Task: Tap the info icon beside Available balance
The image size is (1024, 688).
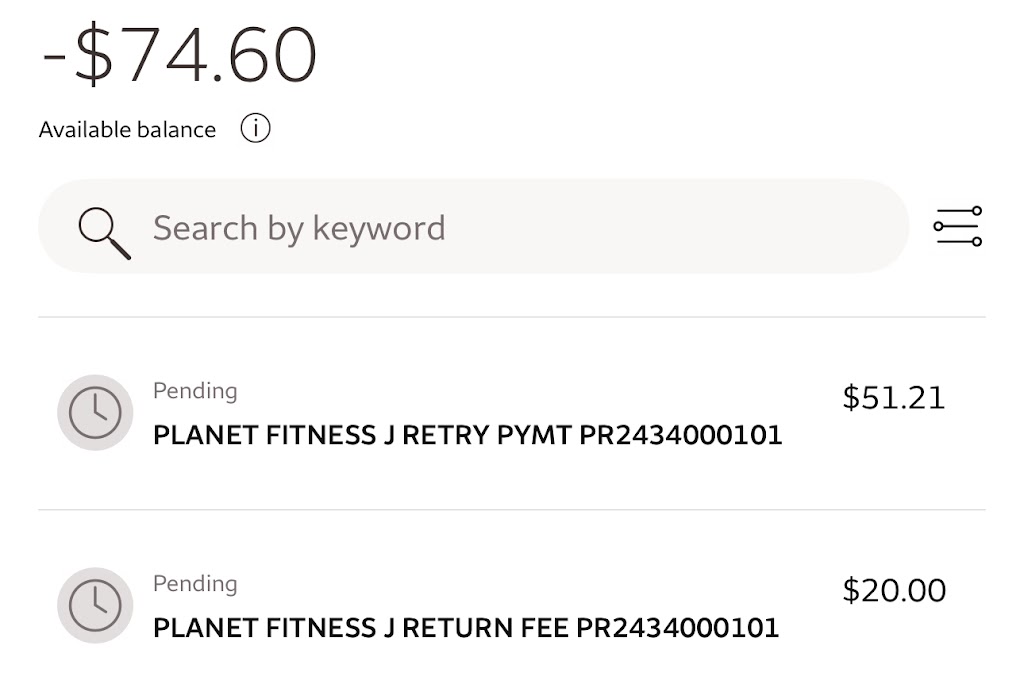Action: point(255,129)
